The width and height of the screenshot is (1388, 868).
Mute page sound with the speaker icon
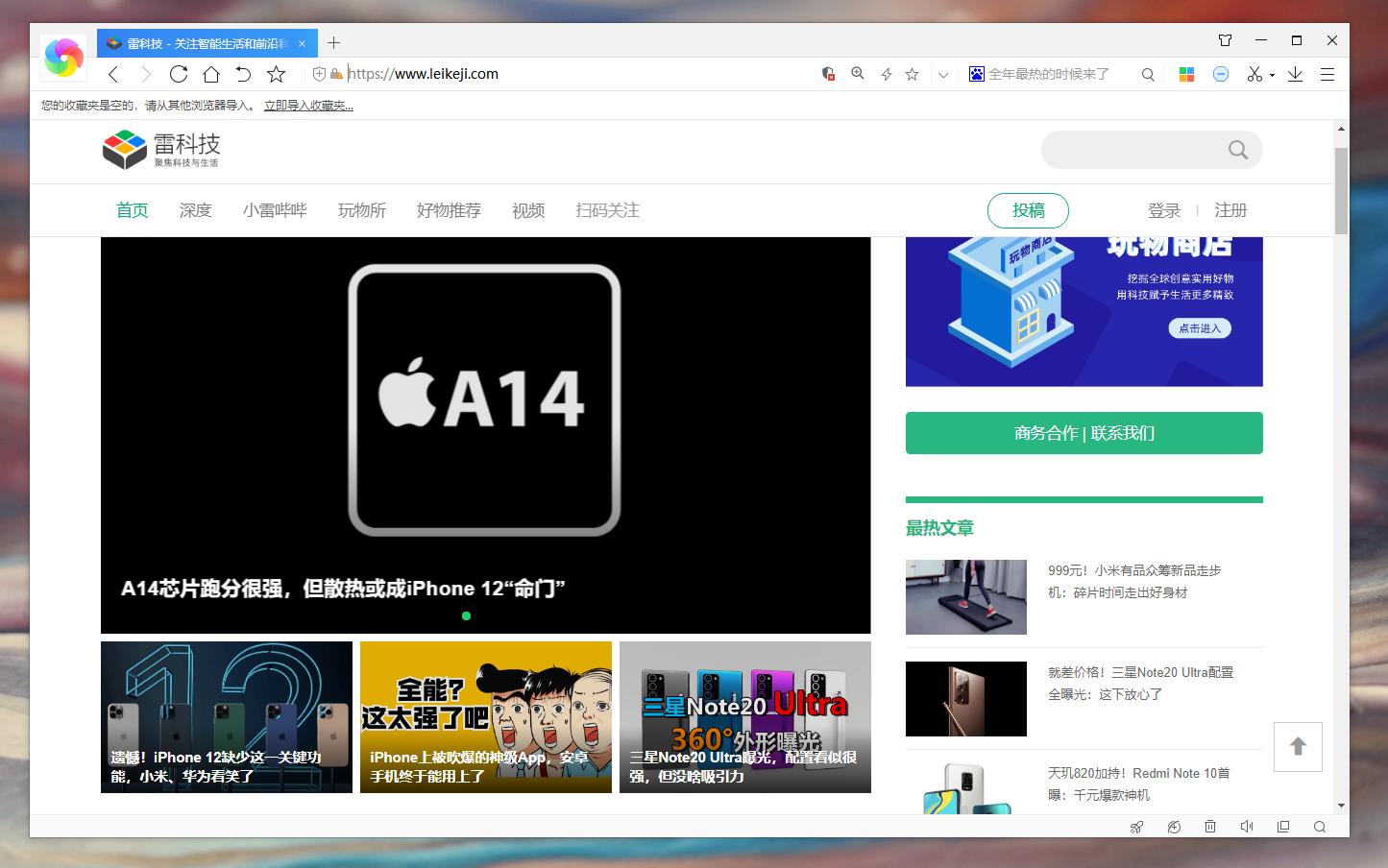tap(1247, 827)
